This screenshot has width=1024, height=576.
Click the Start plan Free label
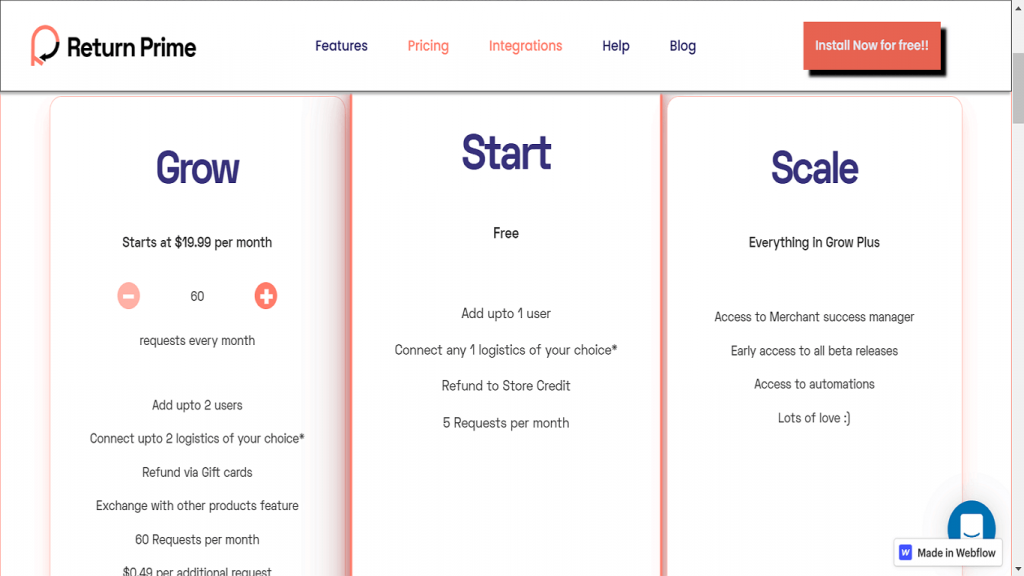pyautogui.click(x=506, y=232)
